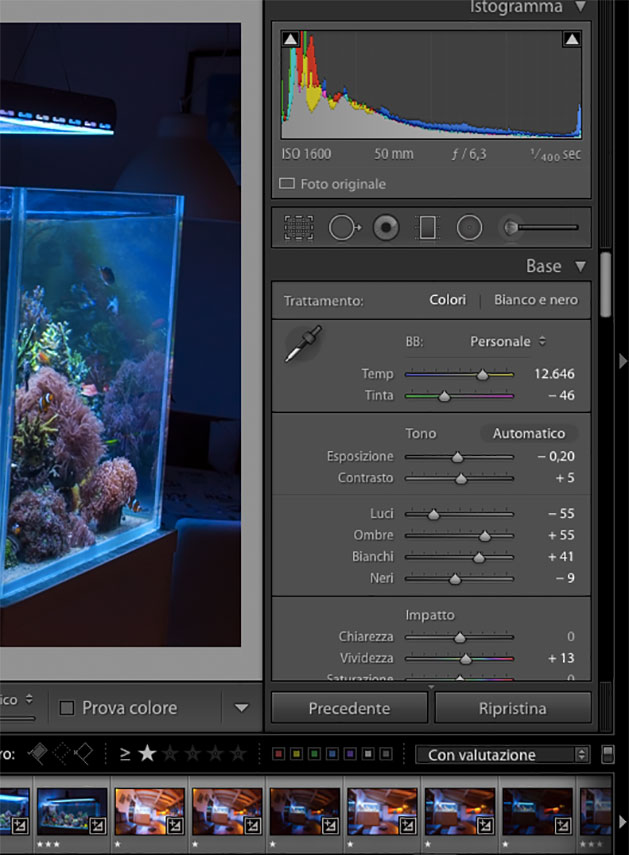629x855 pixels.
Task: Click the Tinta value -46
Action: [x=561, y=395]
